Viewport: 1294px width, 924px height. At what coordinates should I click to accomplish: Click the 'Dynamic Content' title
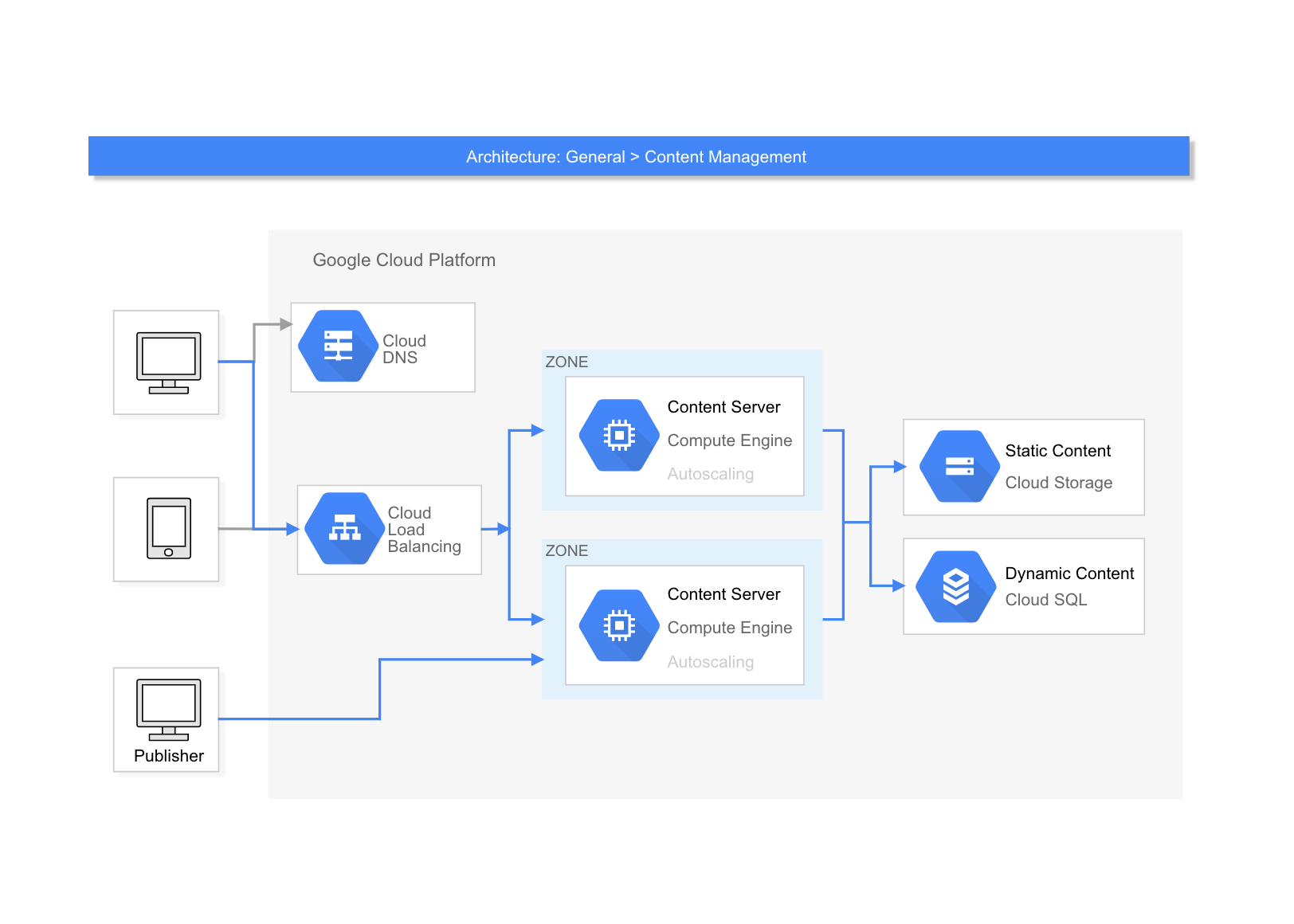tap(1069, 574)
